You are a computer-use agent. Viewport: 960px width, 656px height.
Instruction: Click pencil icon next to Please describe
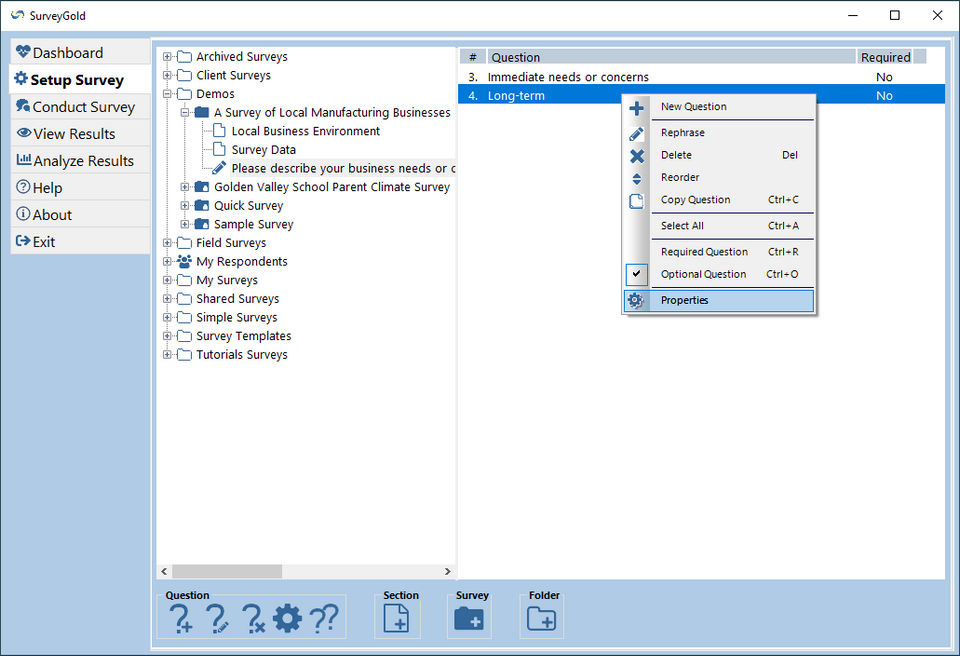coord(219,168)
